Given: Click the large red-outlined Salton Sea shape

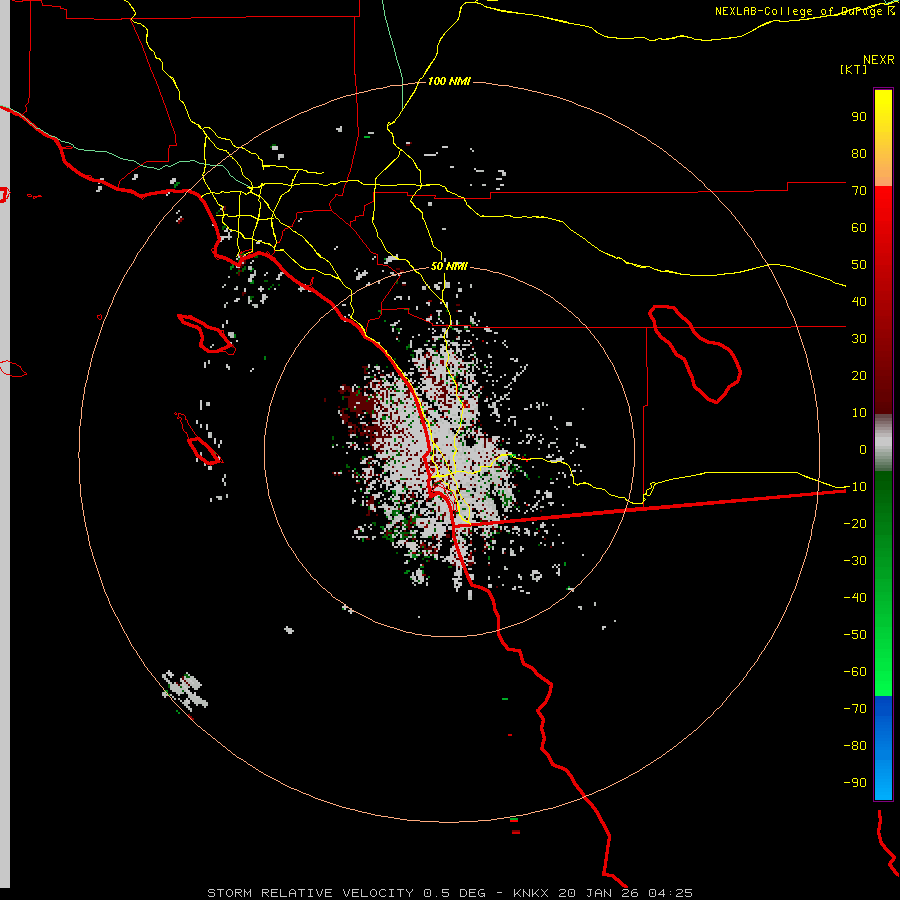Looking at the screenshot, I should (x=695, y=353).
